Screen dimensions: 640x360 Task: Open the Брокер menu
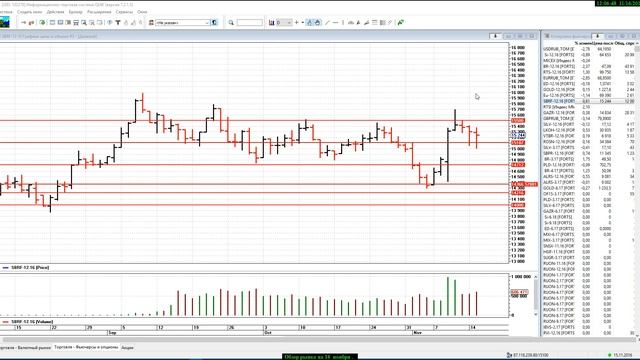pyautogui.click(x=76, y=12)
